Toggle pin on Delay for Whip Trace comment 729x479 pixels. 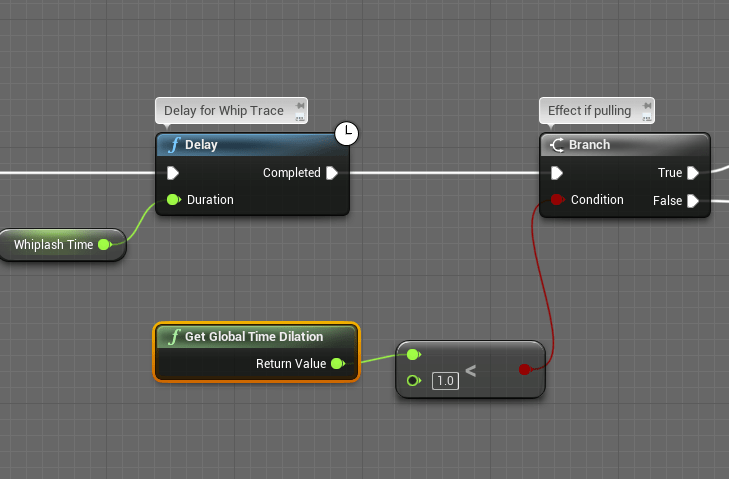[298, 105]
